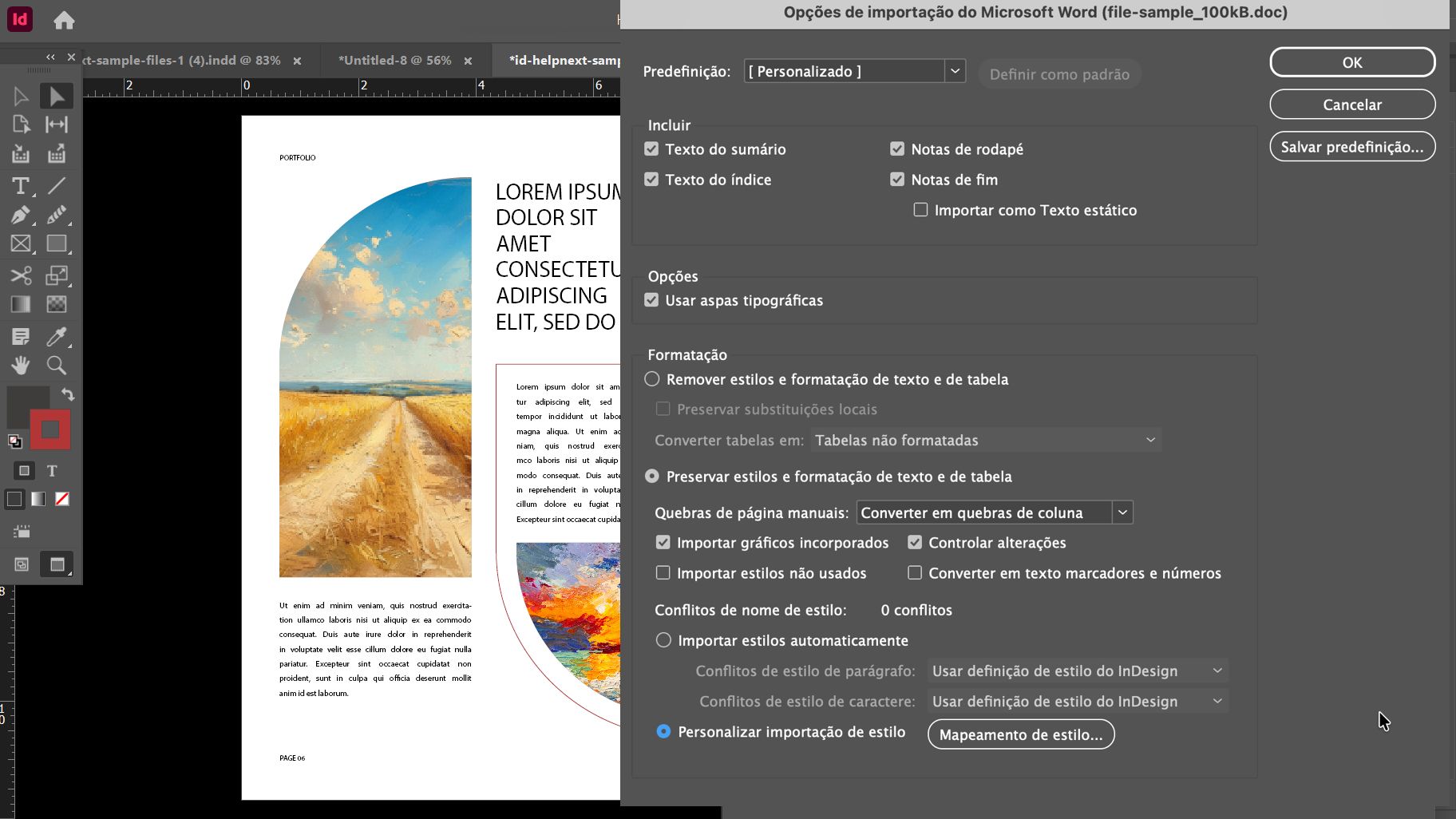Close the Untitled-8 tab
Image resolution: width=1456 pixels, height=819 pixels.
pyautogui.click(x=468, y=61)
